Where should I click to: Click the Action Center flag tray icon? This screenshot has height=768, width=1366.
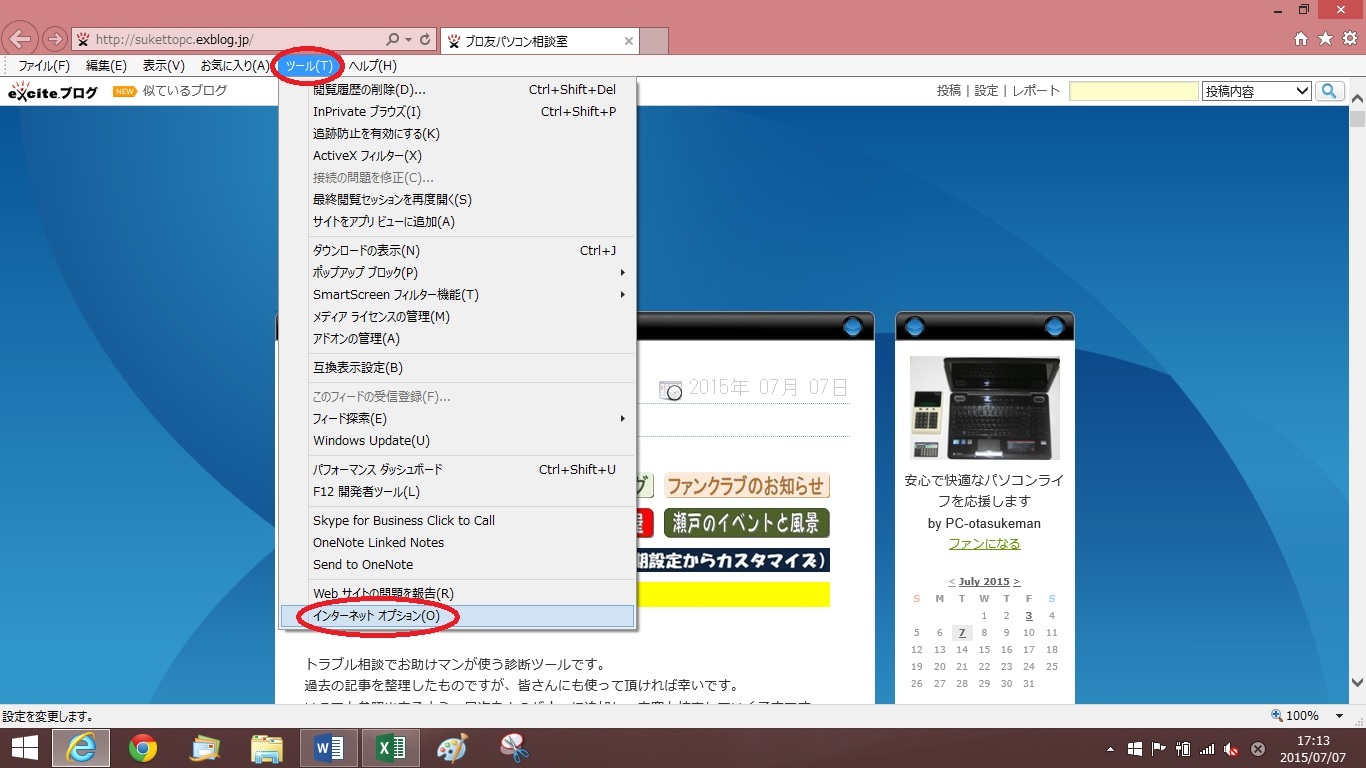(x=1159, y=749)
